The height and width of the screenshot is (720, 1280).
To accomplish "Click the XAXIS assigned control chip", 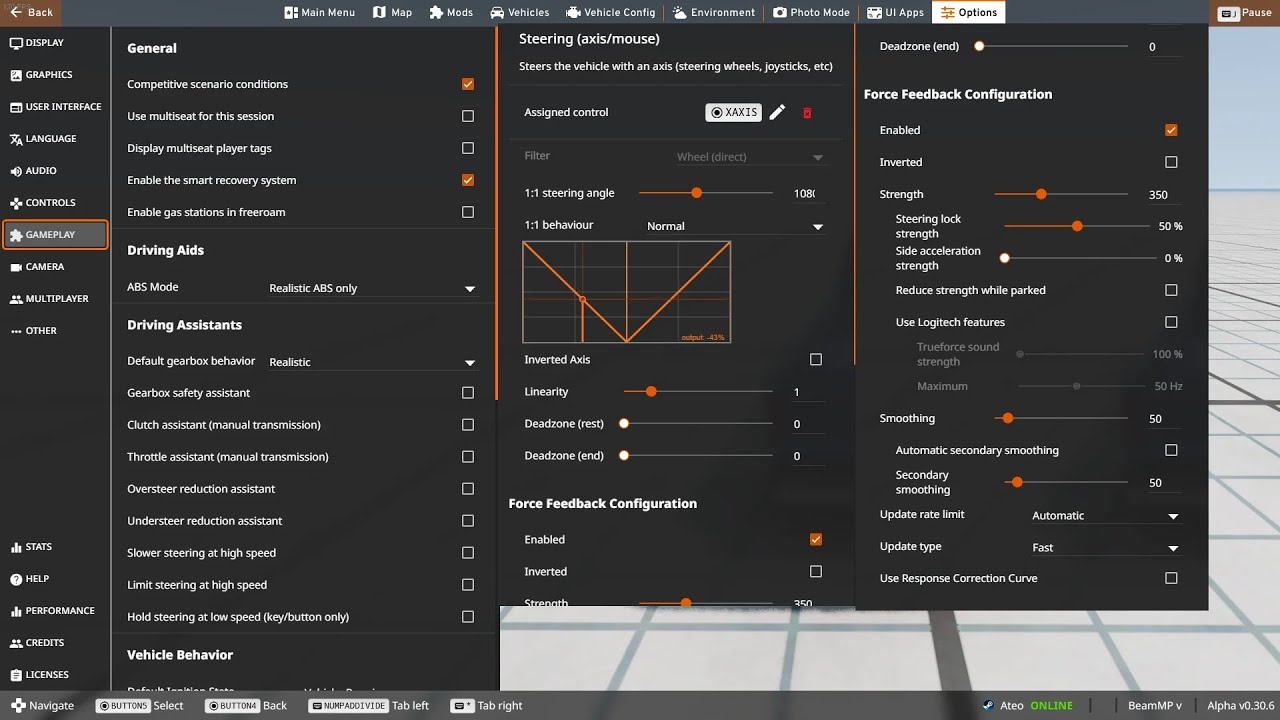I will pos(733,113).
